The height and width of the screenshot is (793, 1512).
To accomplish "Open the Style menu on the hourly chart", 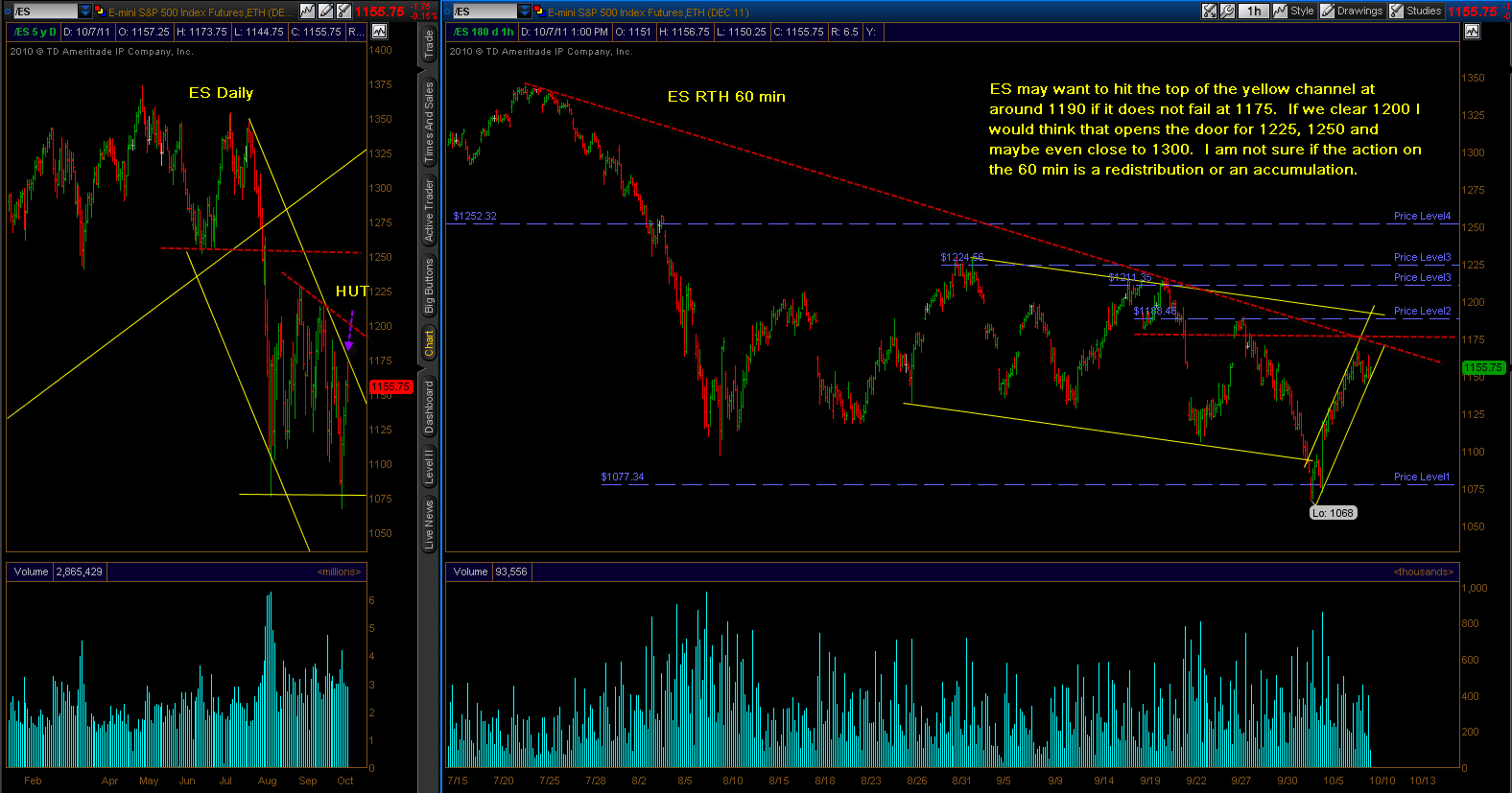I will pyautogui.click(x=1293, y=11).
